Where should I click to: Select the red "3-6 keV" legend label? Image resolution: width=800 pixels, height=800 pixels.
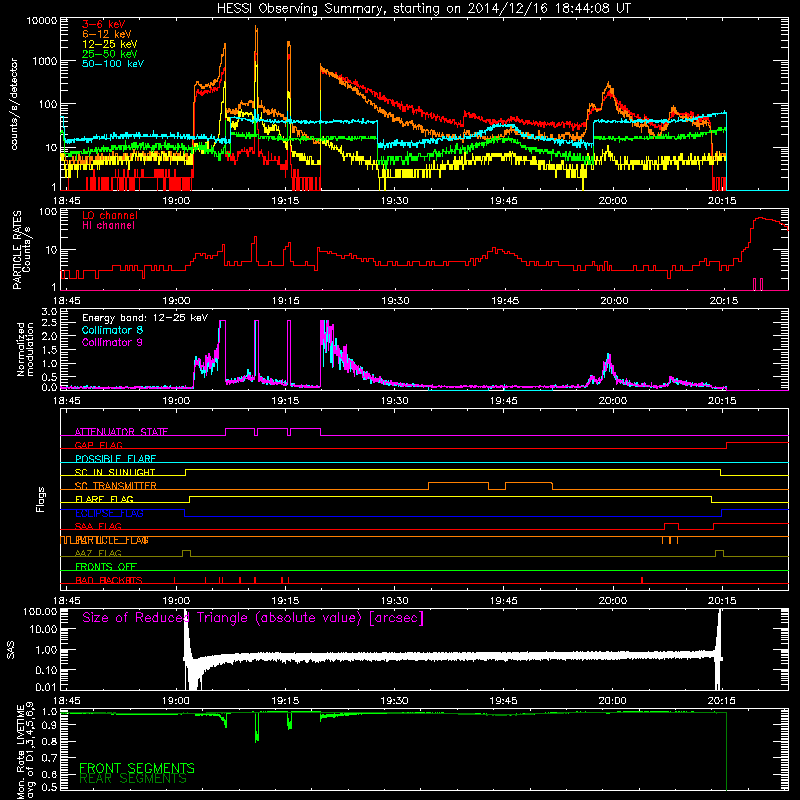pyautogui.click(x=104, y=24)
